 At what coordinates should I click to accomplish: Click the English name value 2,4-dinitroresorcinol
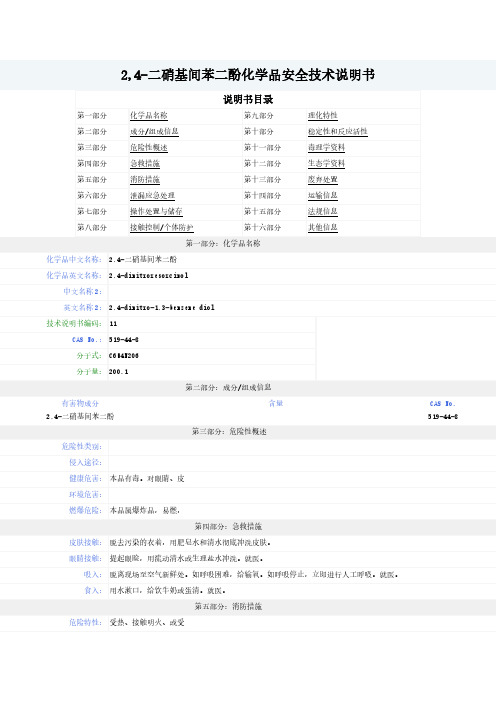click(x=149, y=275)
